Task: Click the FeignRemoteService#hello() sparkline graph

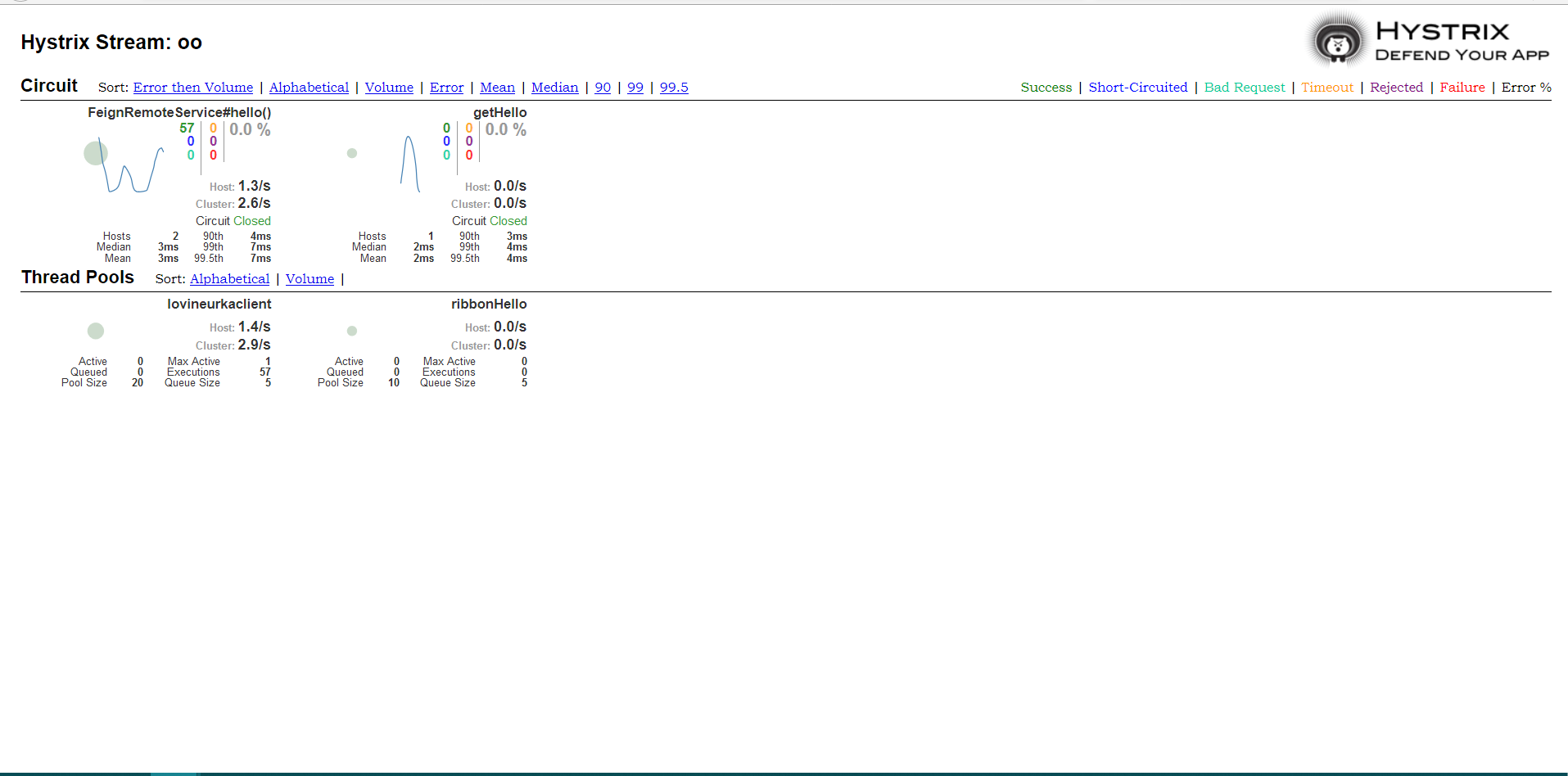Action: [x=131, y=166]
